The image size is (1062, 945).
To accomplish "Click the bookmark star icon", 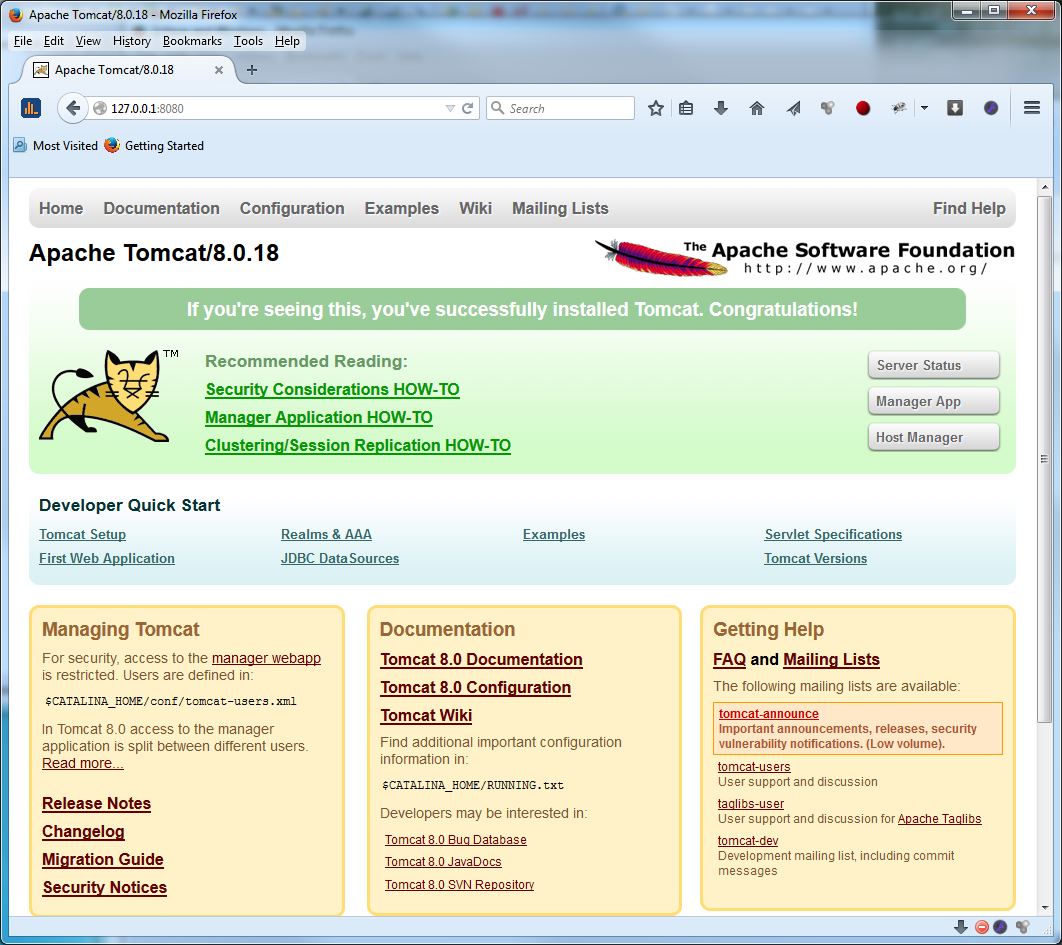I will click(x=656, y=108).
